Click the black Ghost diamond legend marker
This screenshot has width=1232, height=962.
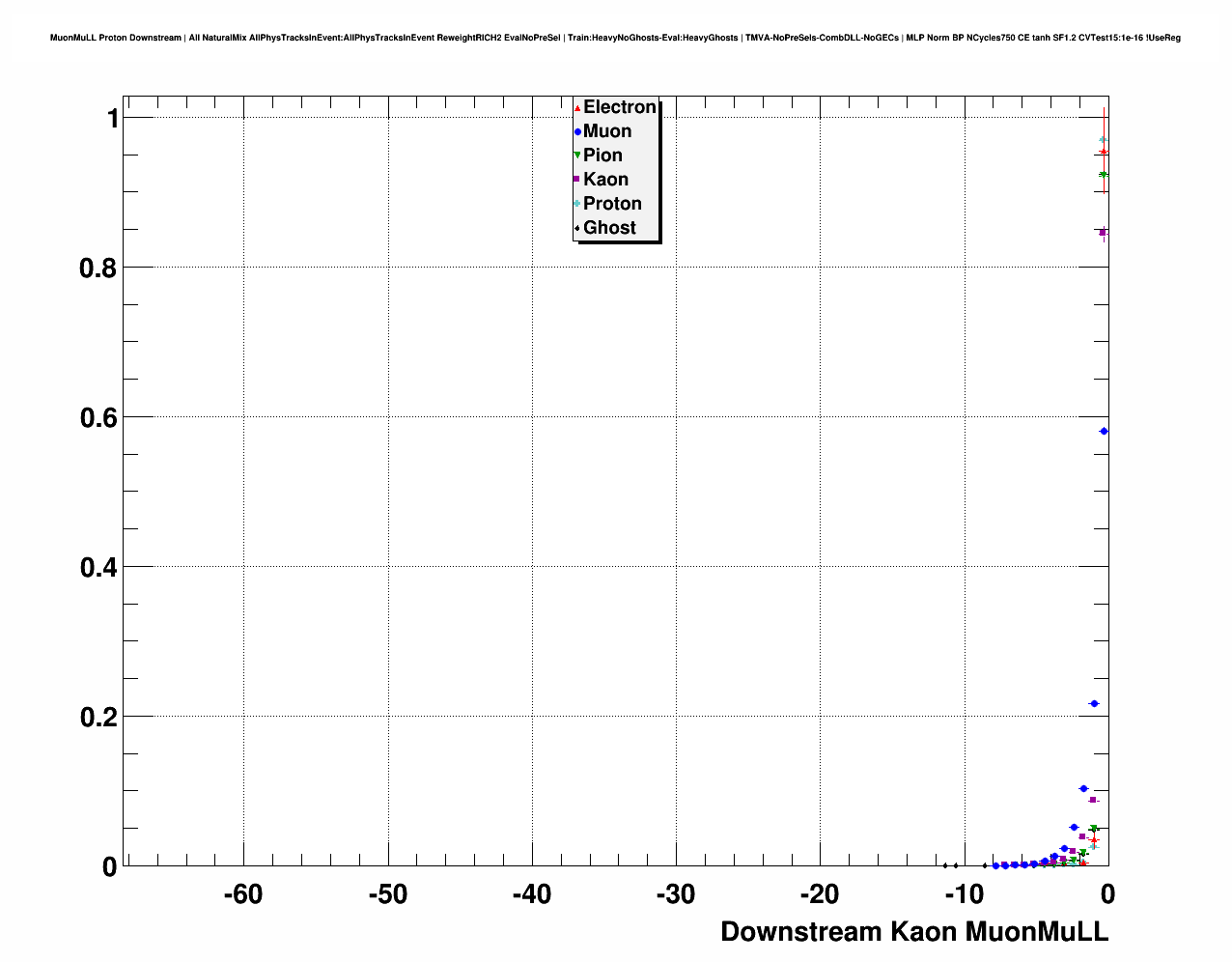click(x=577, y=228)
